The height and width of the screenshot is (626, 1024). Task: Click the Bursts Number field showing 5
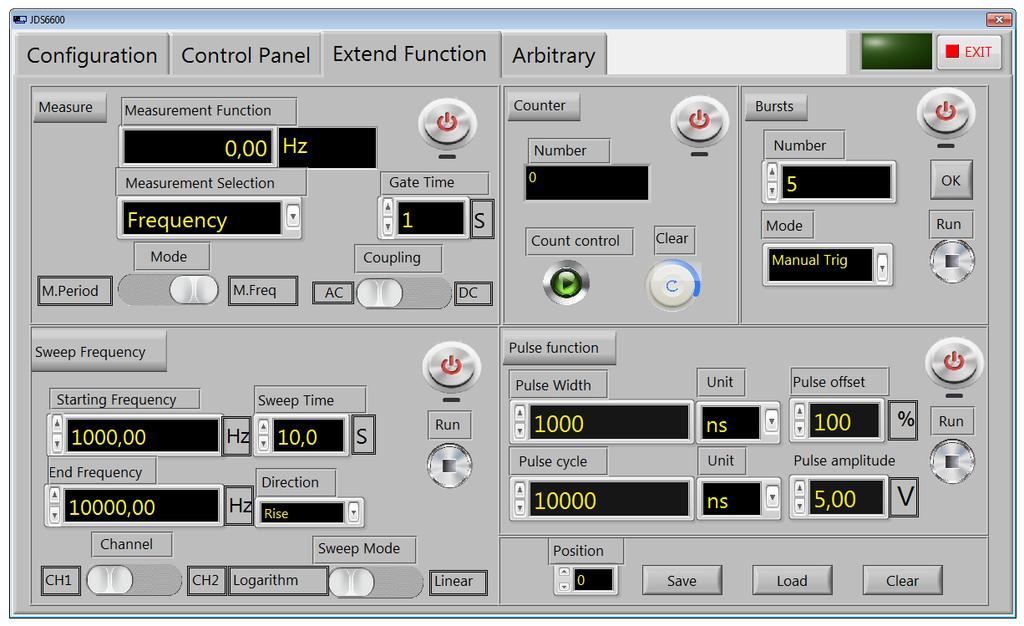coord(837,182)
